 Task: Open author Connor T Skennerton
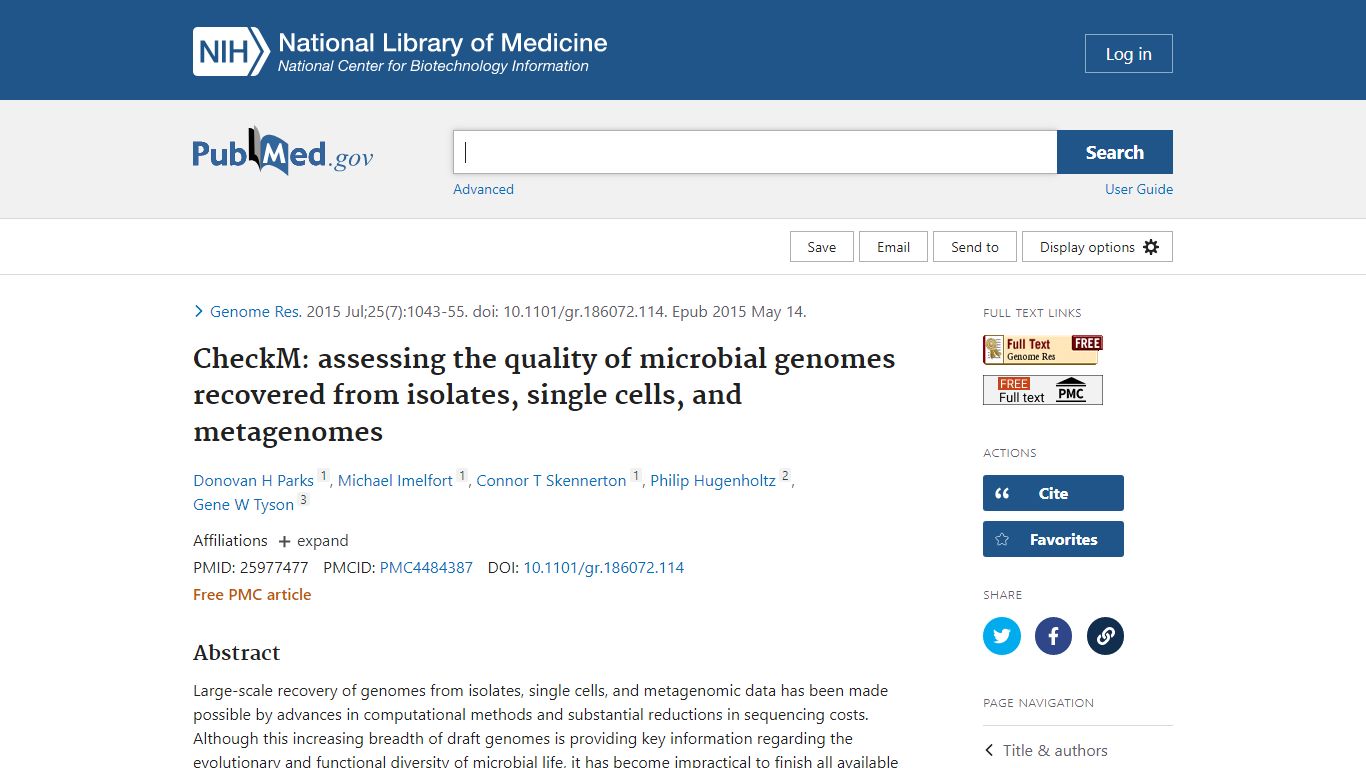[551, 481]
